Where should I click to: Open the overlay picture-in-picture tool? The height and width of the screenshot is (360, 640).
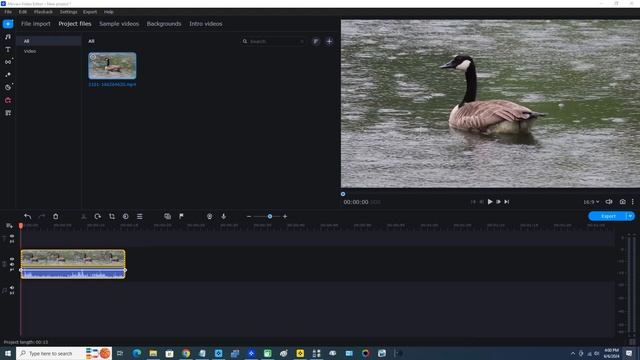coord(167,216)
